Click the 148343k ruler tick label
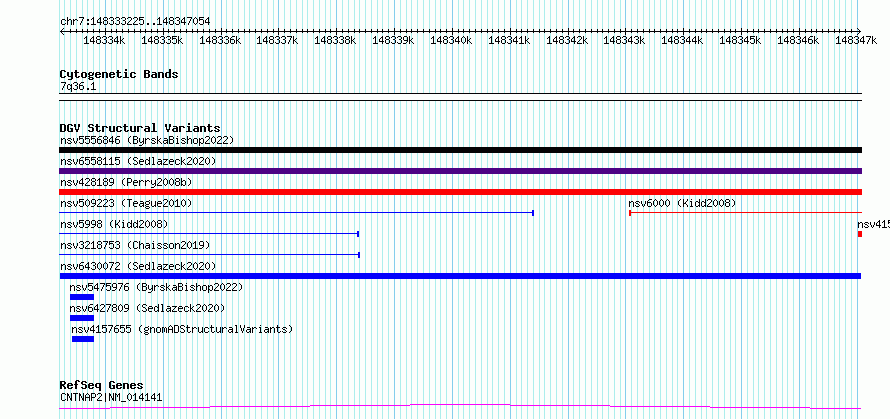 (624, 40)
